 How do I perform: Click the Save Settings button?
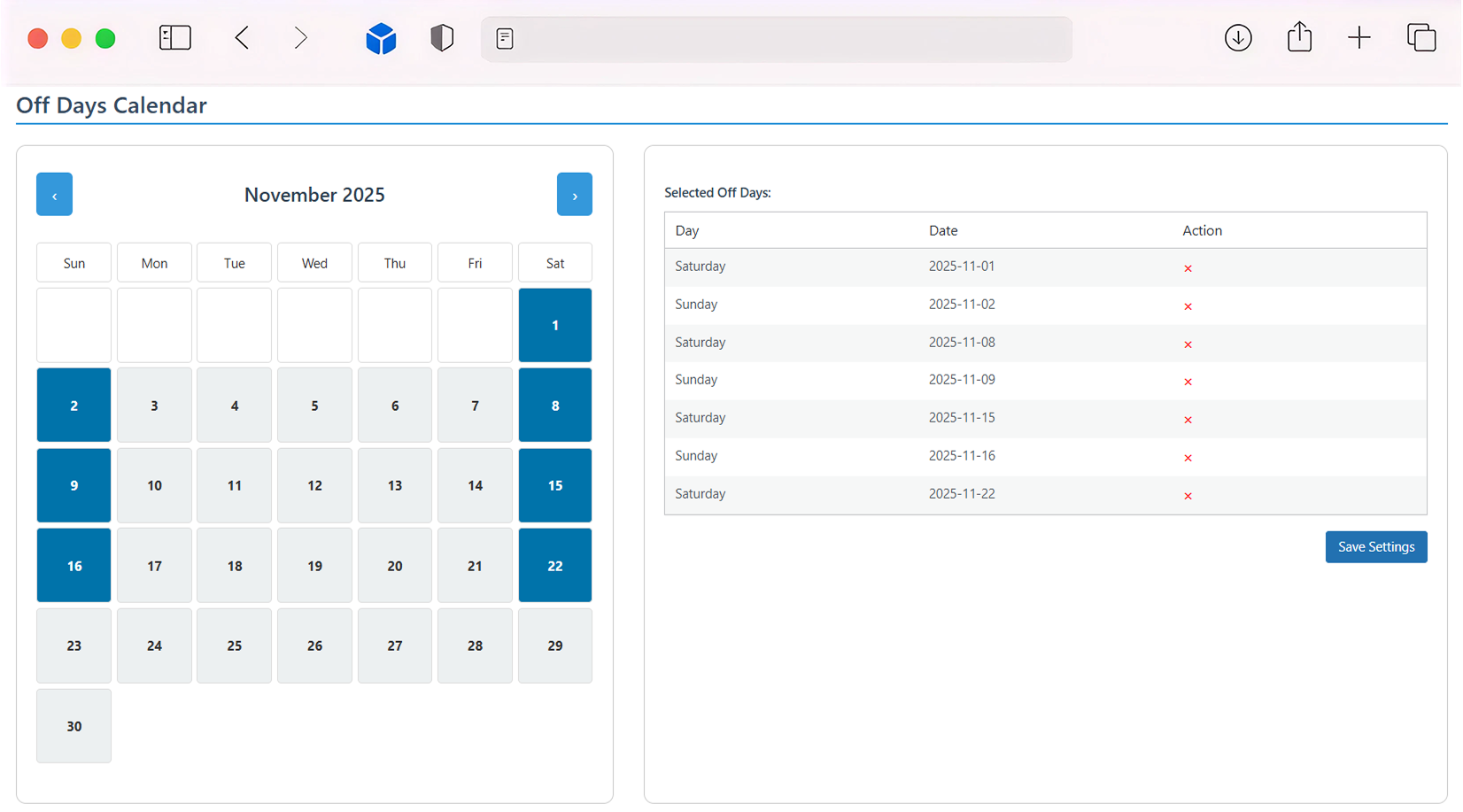coord(1375,547)
